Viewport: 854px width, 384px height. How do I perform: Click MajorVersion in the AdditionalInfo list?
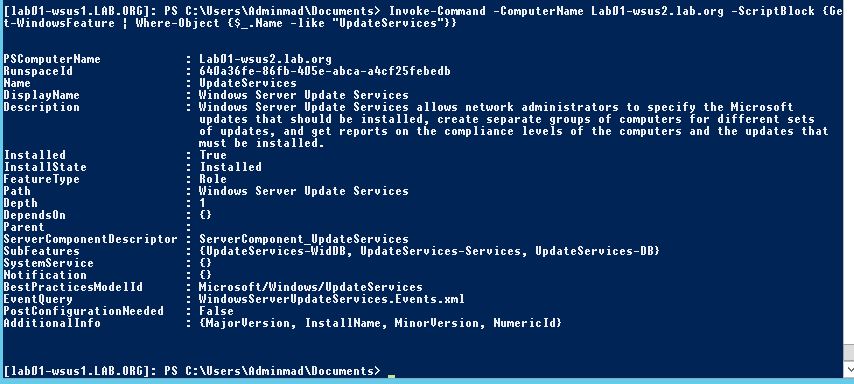pos(248,322)
